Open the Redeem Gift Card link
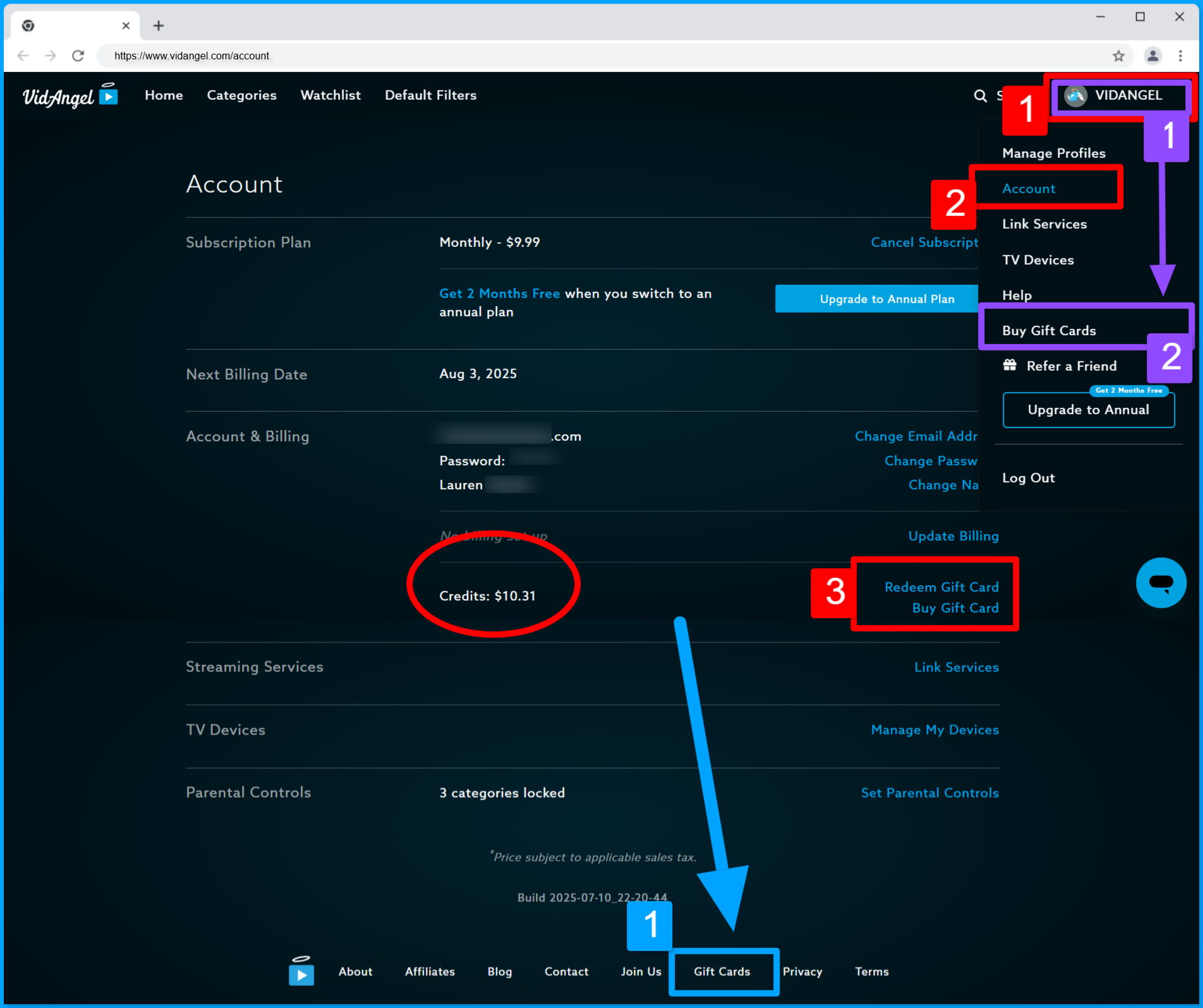1203x1008 pixels. 941,587
